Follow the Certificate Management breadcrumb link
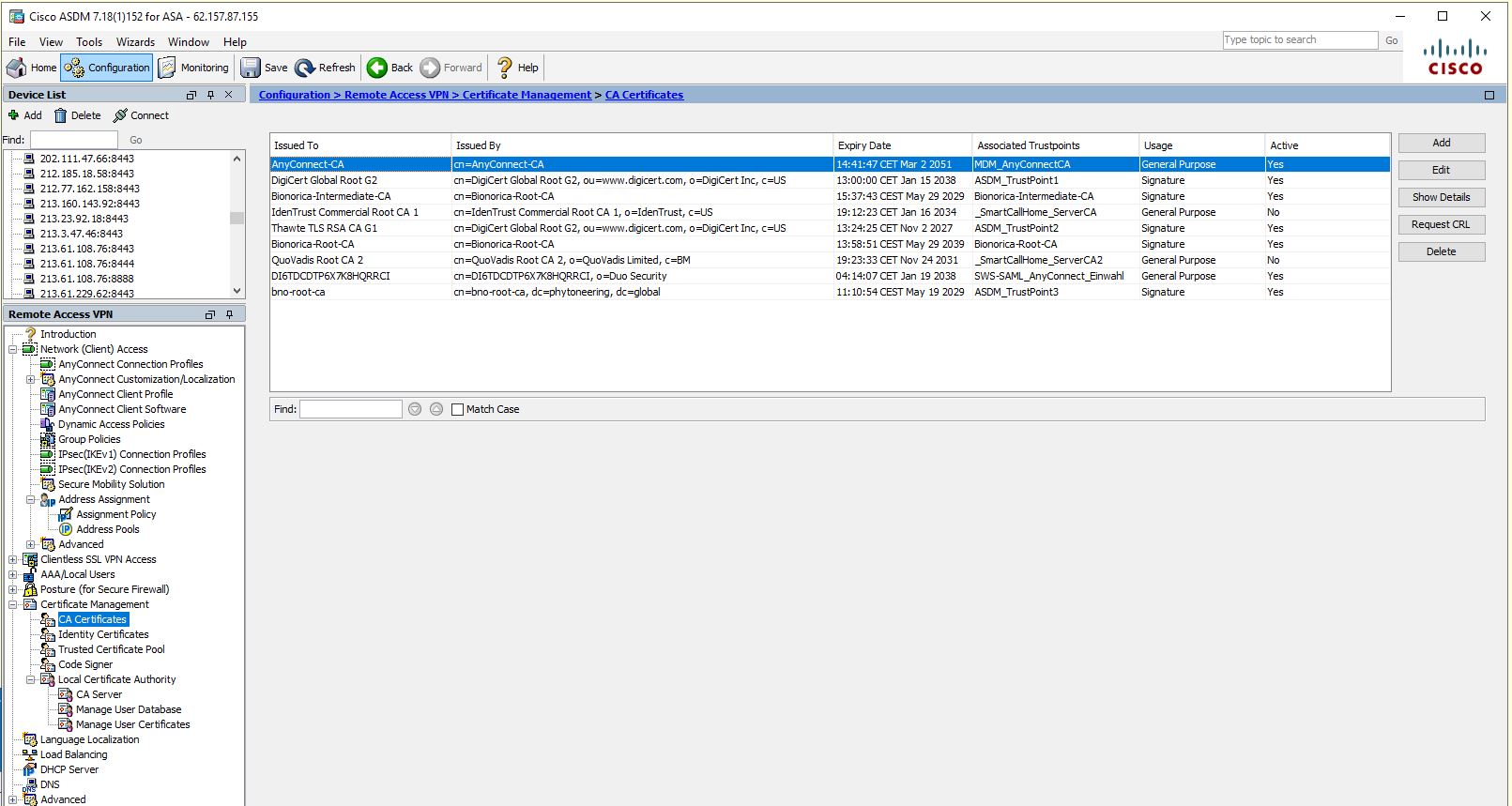Screen dimensions: 1512x806 (x=527, y=95)
